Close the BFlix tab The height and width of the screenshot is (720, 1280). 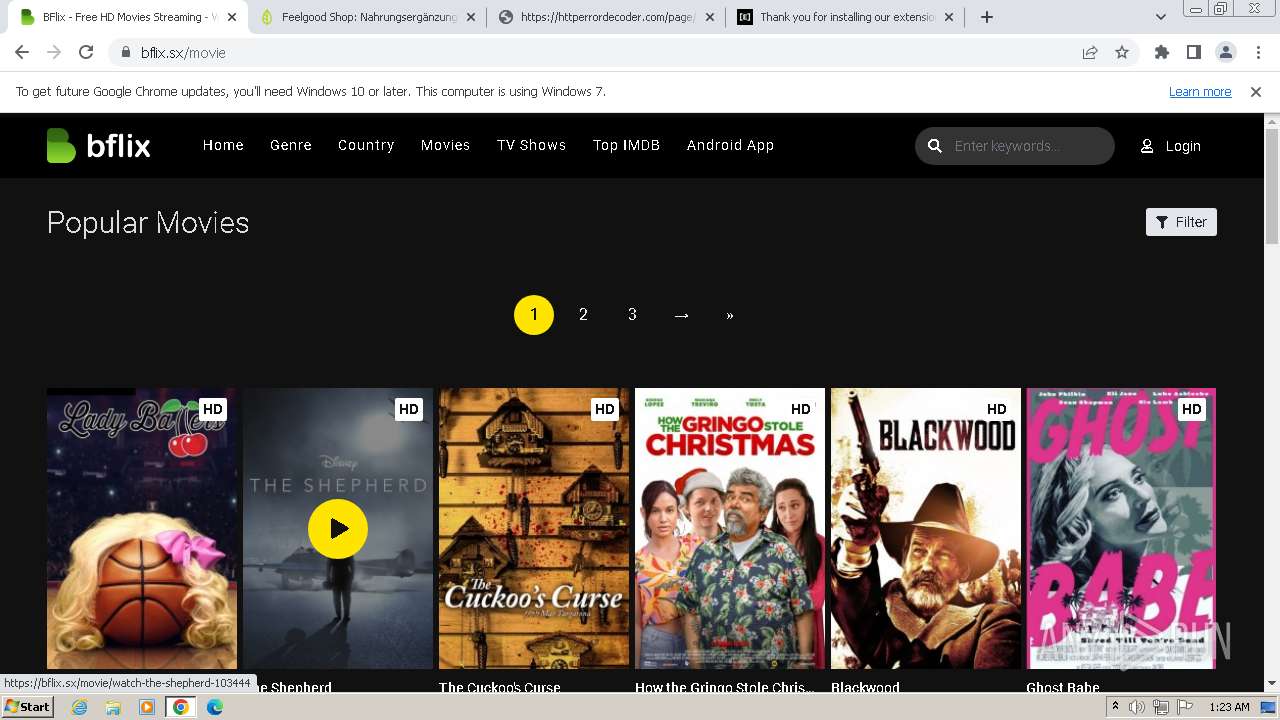coord(232,17)
